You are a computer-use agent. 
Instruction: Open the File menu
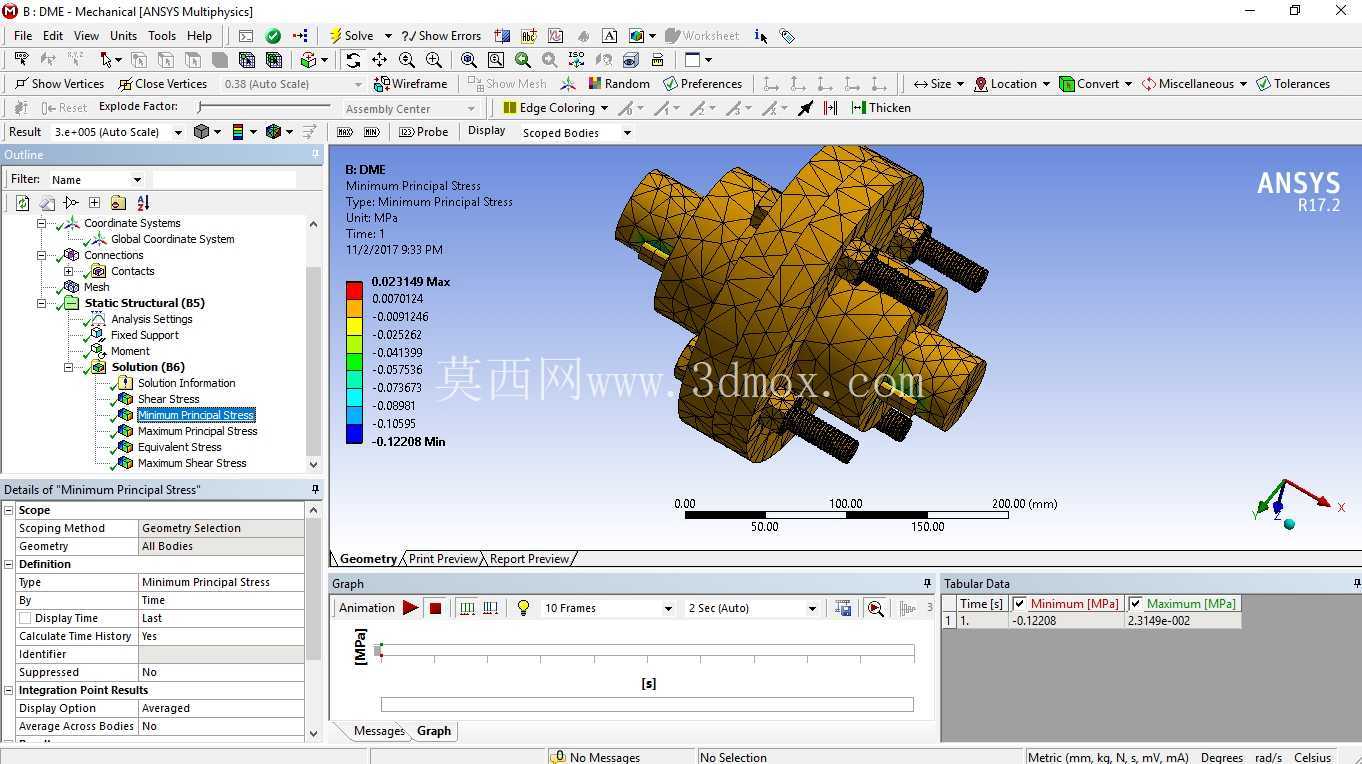point(23,36)
